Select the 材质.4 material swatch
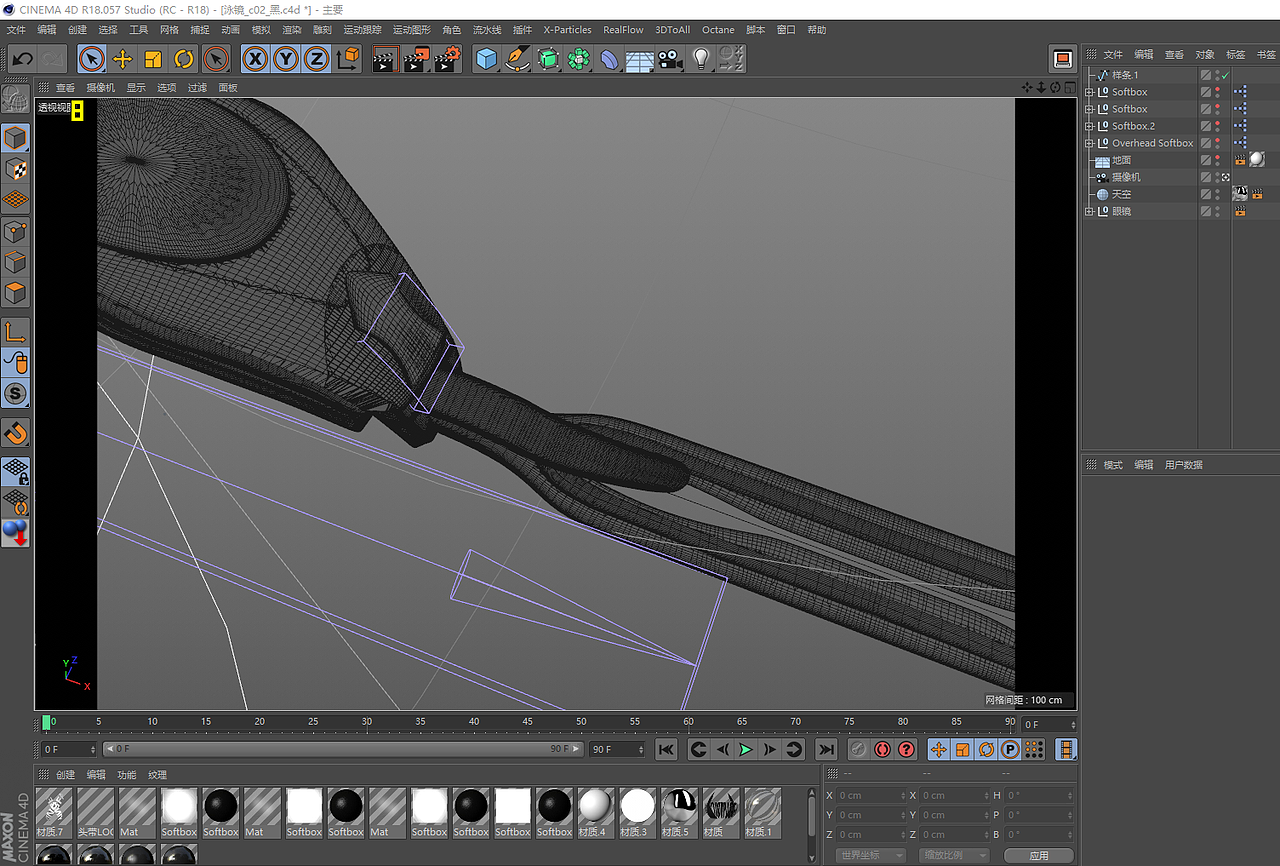 point(595,812)
